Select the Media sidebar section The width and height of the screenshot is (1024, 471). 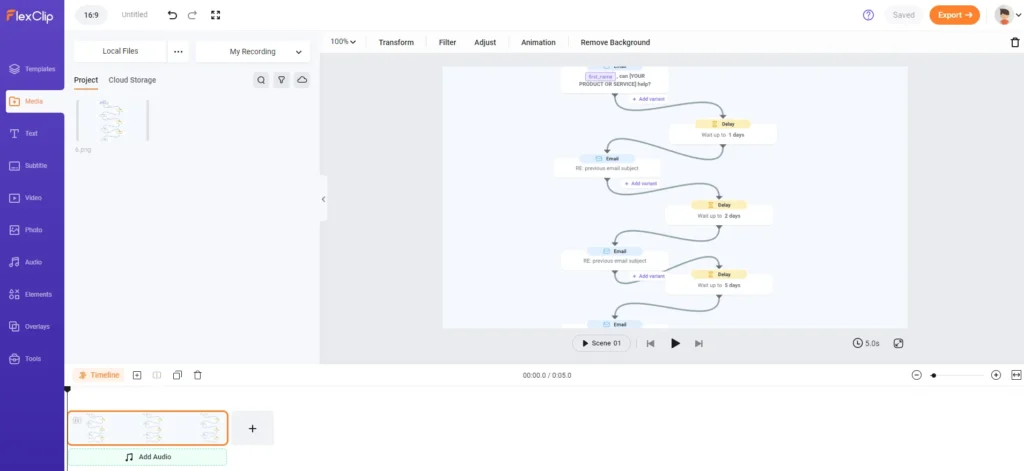[x=35, y=101]
